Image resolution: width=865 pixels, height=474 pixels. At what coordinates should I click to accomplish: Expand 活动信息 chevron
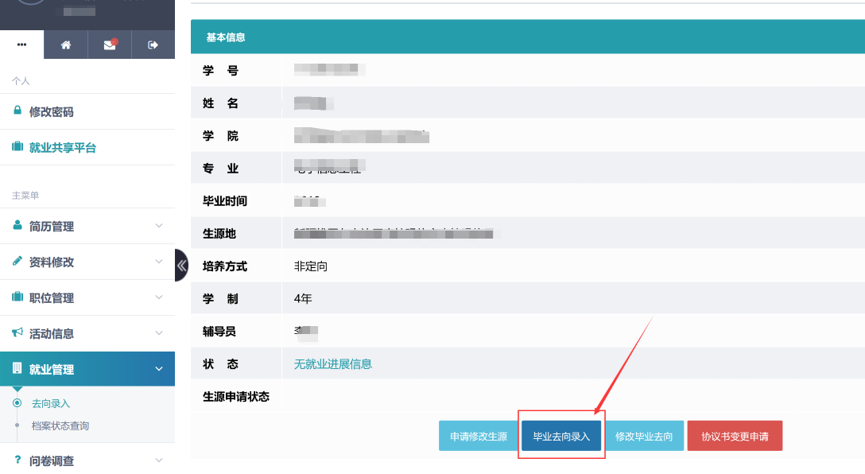tap(159, 333)
